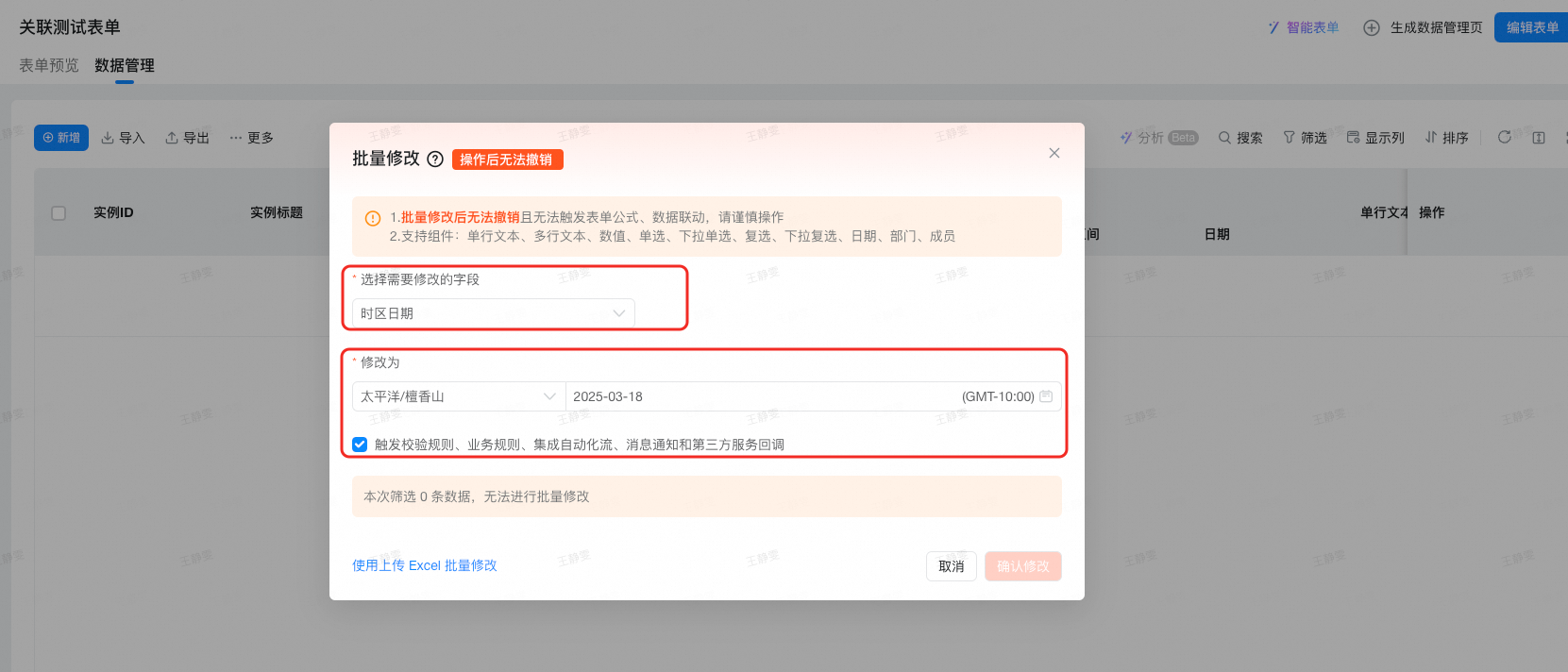Close the 批量修改 dialog with the X icon
Viewport: 1568px width, 672px height.
(x=1054, y=153)
